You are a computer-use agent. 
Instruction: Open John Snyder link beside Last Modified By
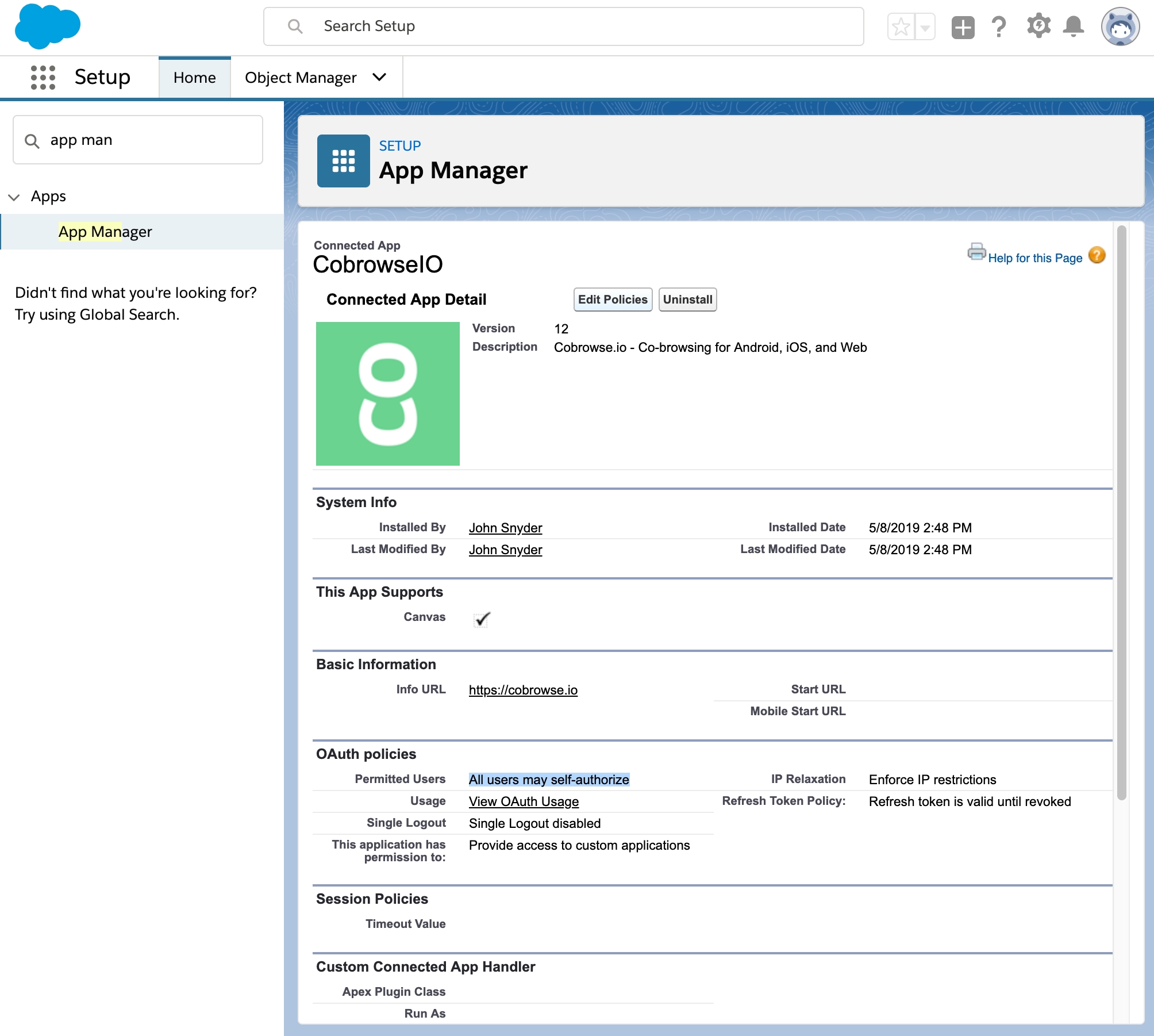[x=505, y=550]
